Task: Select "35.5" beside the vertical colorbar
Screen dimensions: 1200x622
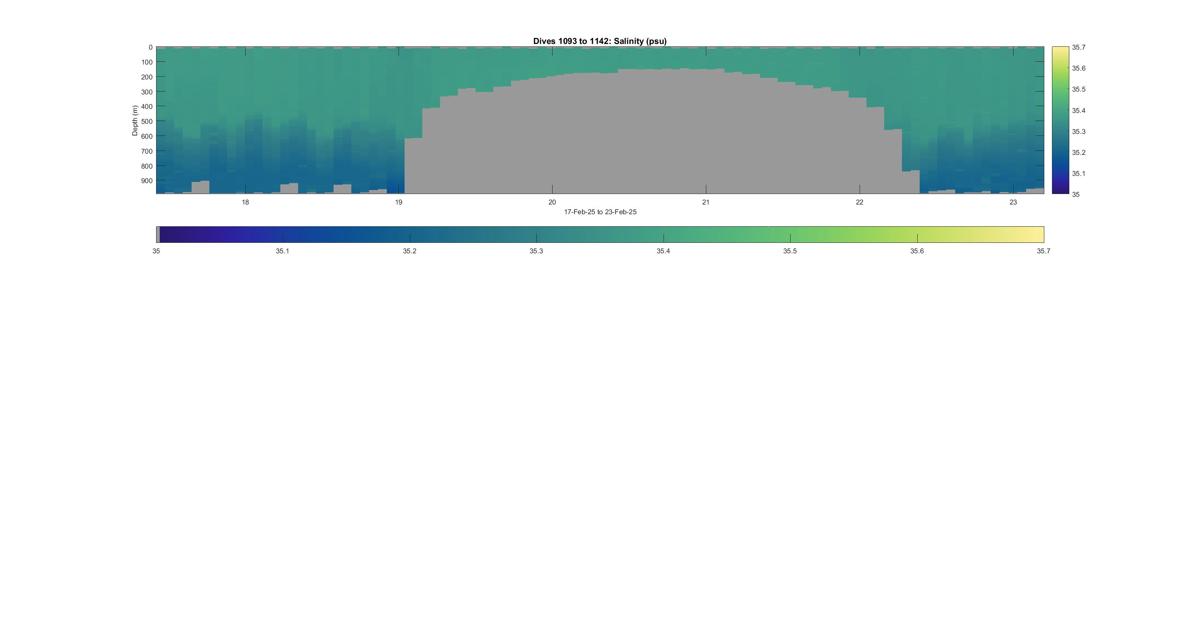Action: click(1079, 89)
